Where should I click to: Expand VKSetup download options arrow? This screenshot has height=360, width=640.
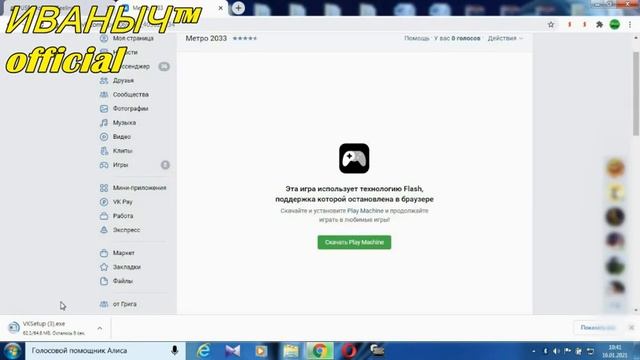click(100, 328)
